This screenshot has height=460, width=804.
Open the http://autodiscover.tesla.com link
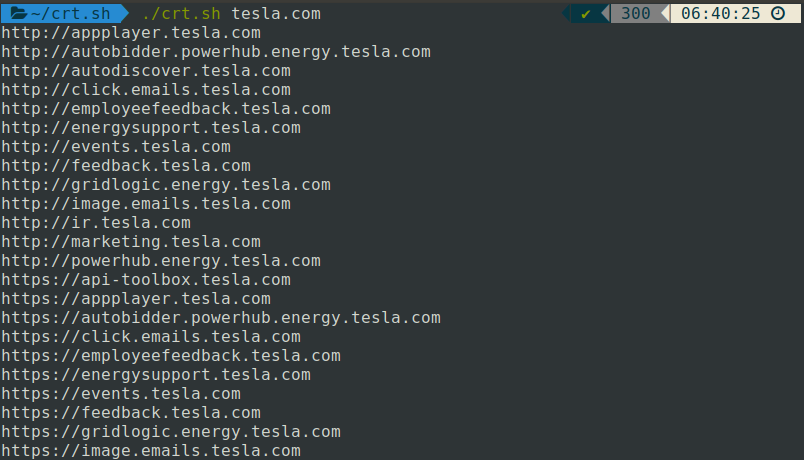click(x=146, y=71)
